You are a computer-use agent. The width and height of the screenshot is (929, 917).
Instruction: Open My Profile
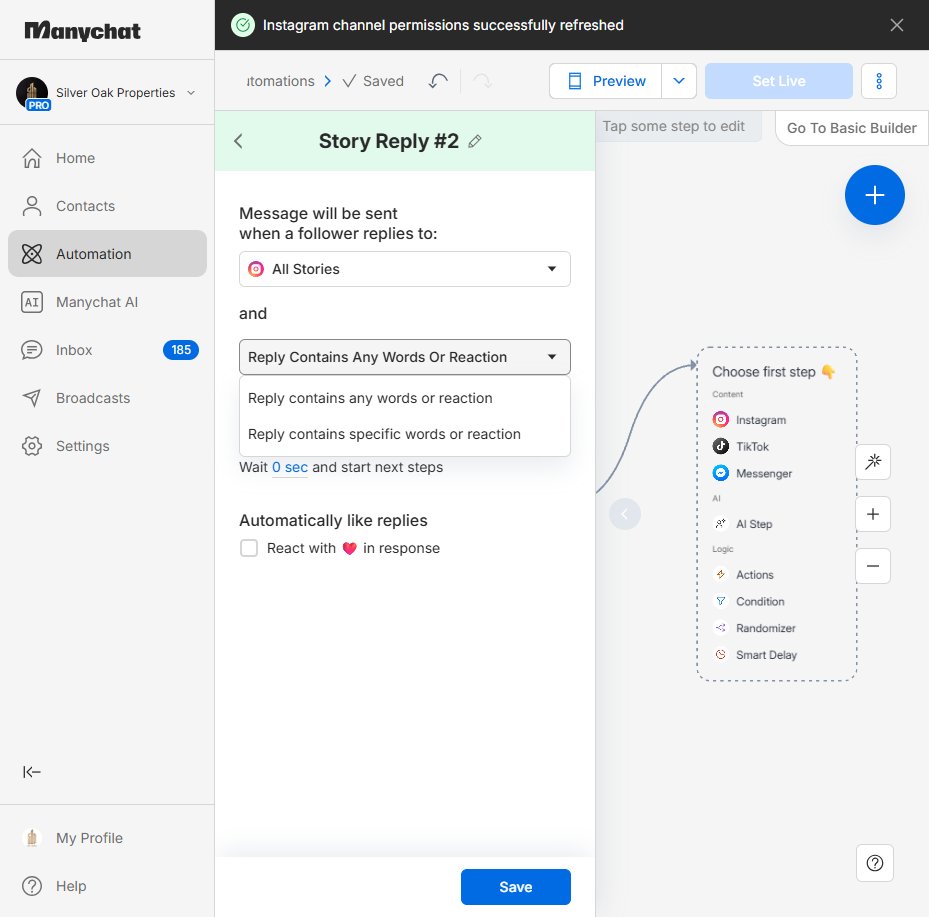click(107, 838)
